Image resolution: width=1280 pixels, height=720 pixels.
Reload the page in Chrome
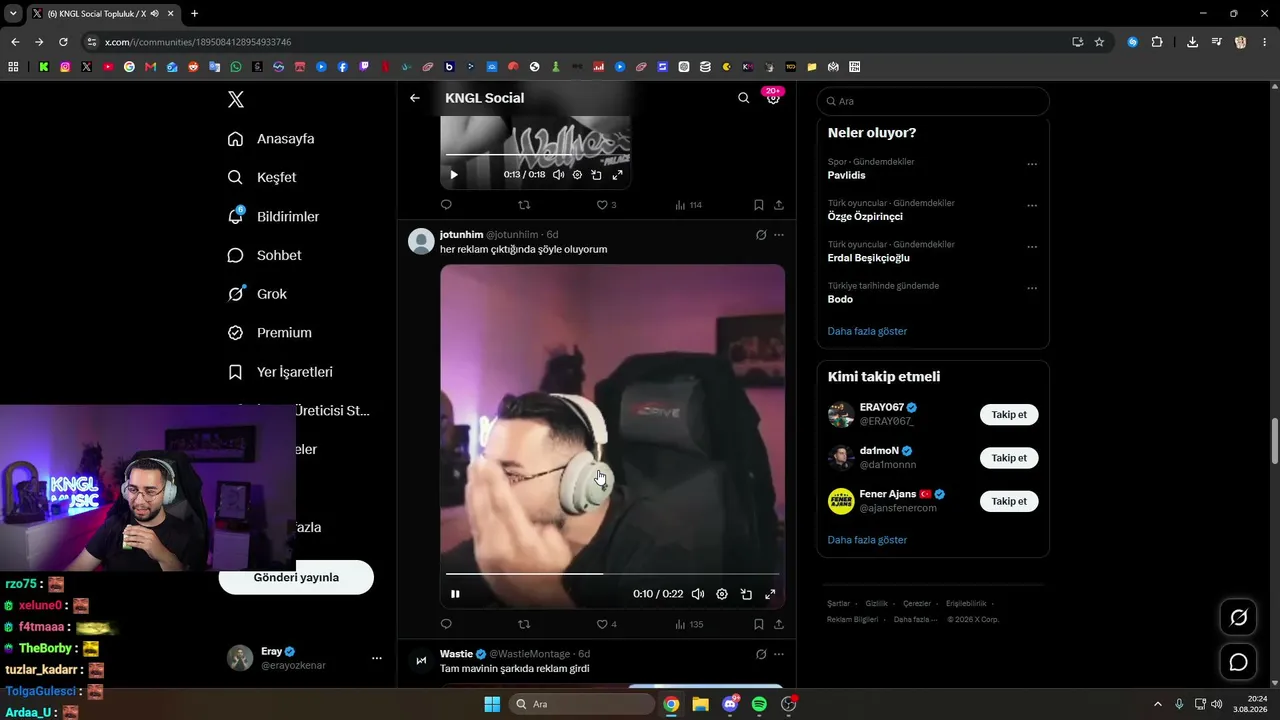coord(63,42)
